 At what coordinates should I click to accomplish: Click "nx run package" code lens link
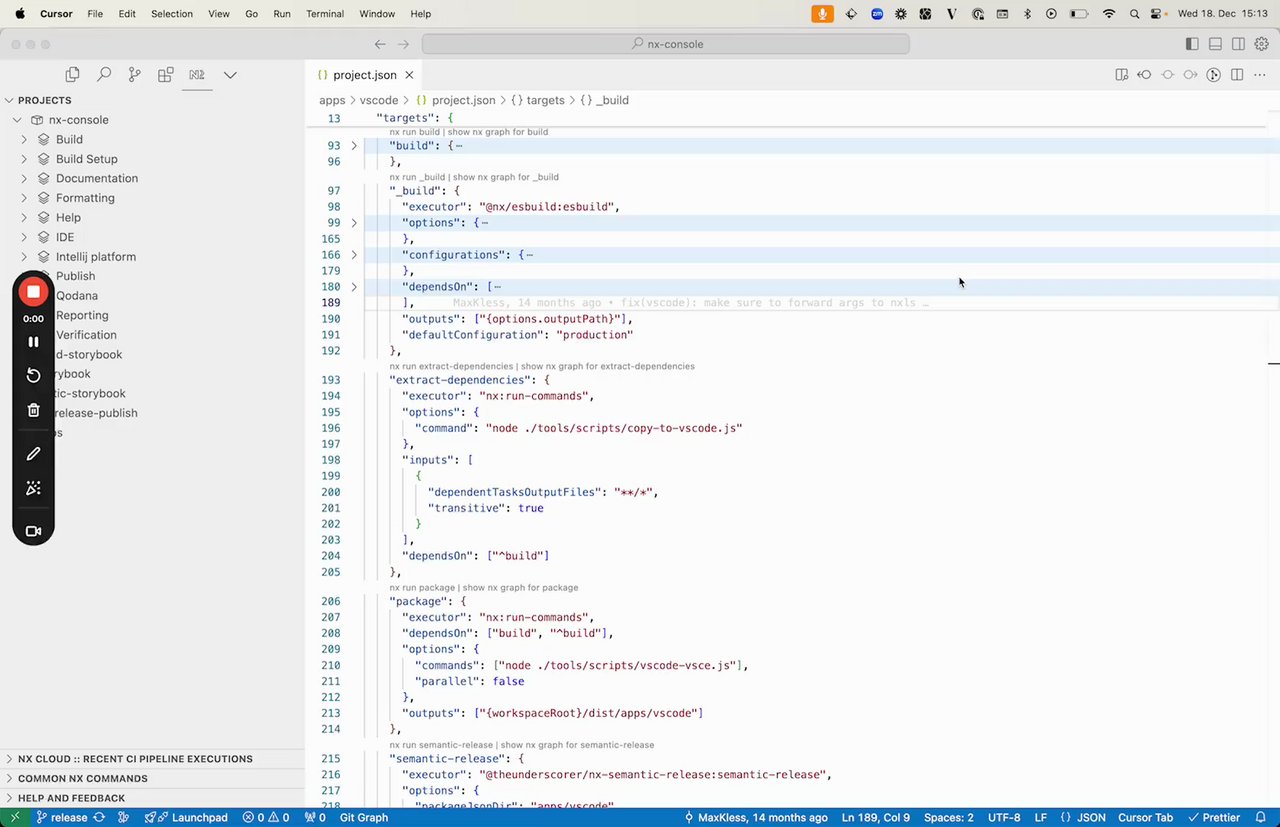[x=421, y=587]
